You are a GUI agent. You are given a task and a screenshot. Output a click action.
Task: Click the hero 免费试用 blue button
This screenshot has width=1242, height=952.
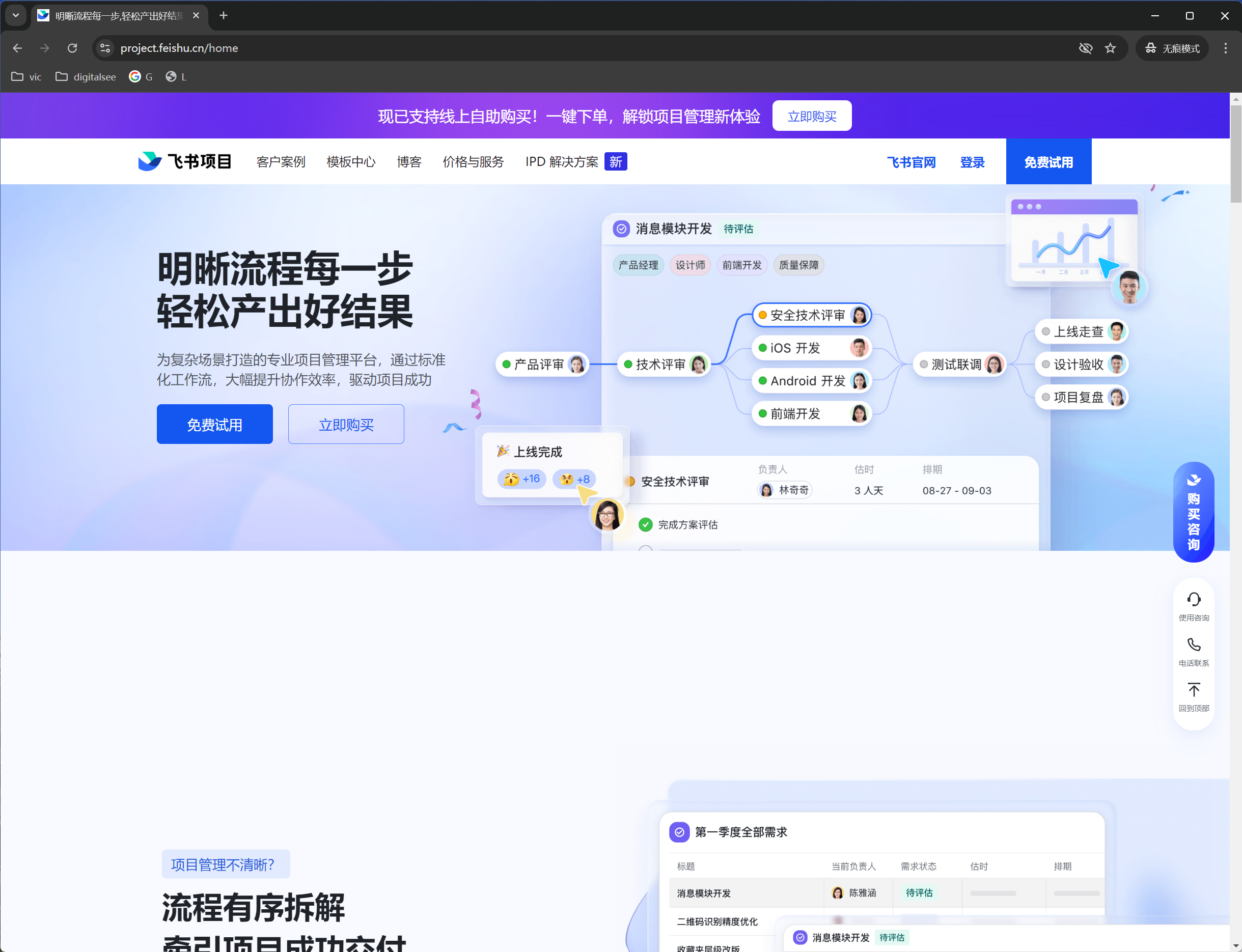pos(215,424)
